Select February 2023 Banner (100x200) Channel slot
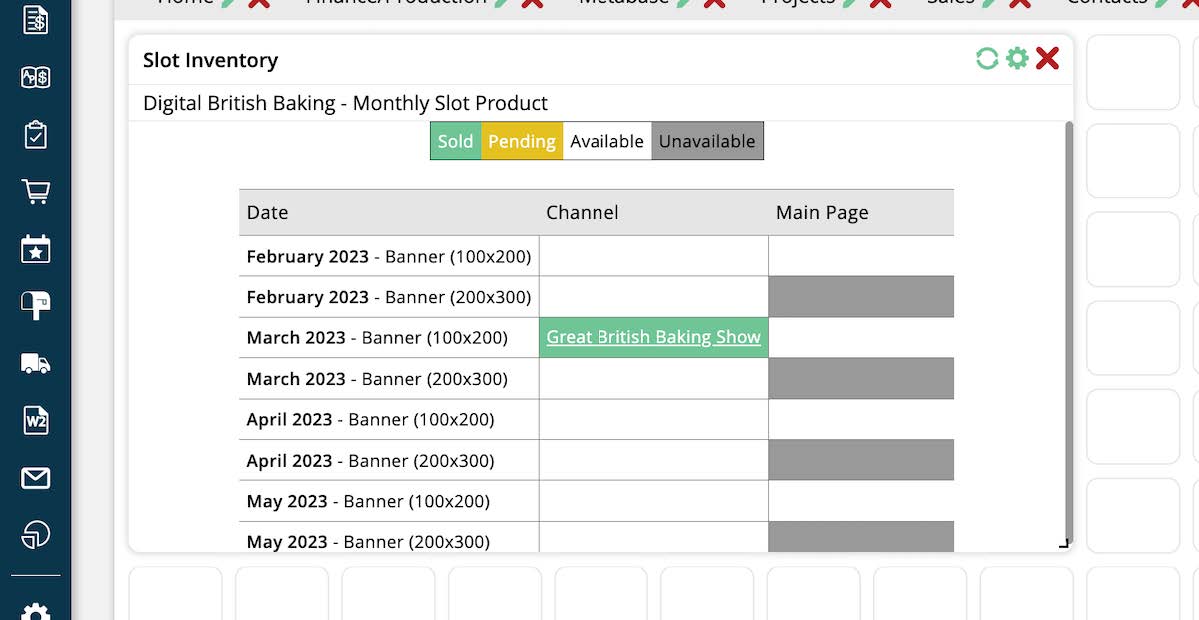1199x620 pixels. (653, 256)
